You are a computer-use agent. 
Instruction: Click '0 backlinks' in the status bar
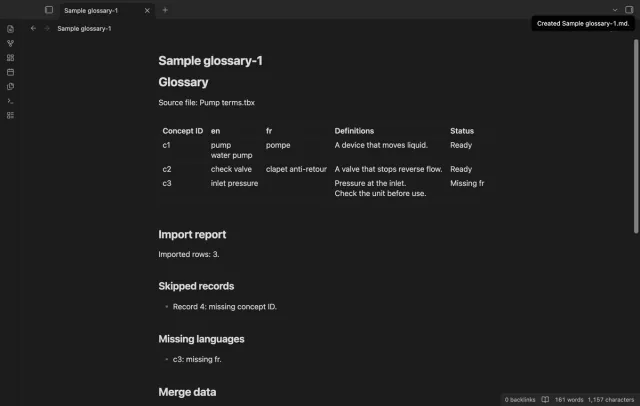(x=520, y=400)
